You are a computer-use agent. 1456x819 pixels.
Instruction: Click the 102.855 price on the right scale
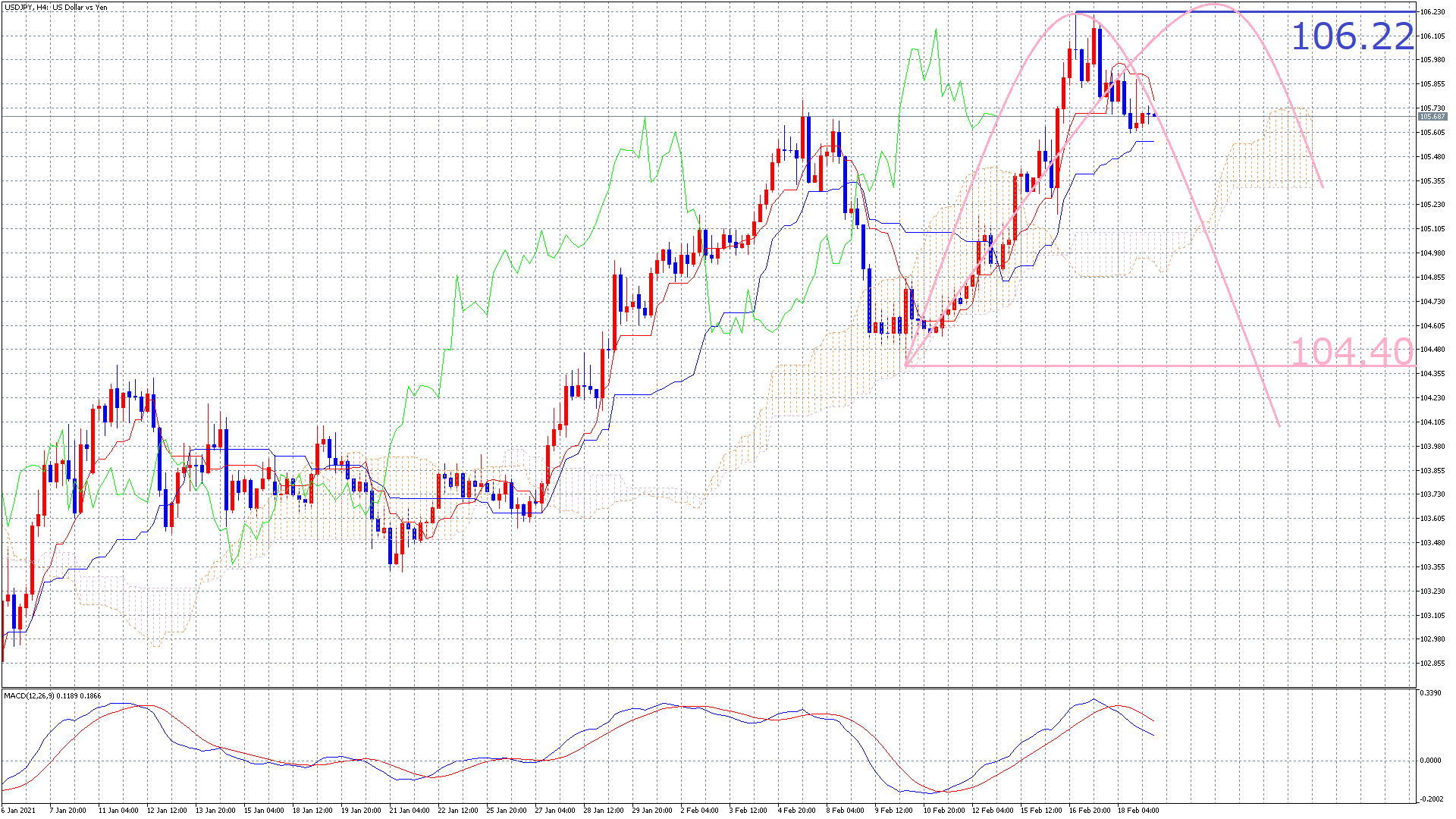(x=1432, y=664)
